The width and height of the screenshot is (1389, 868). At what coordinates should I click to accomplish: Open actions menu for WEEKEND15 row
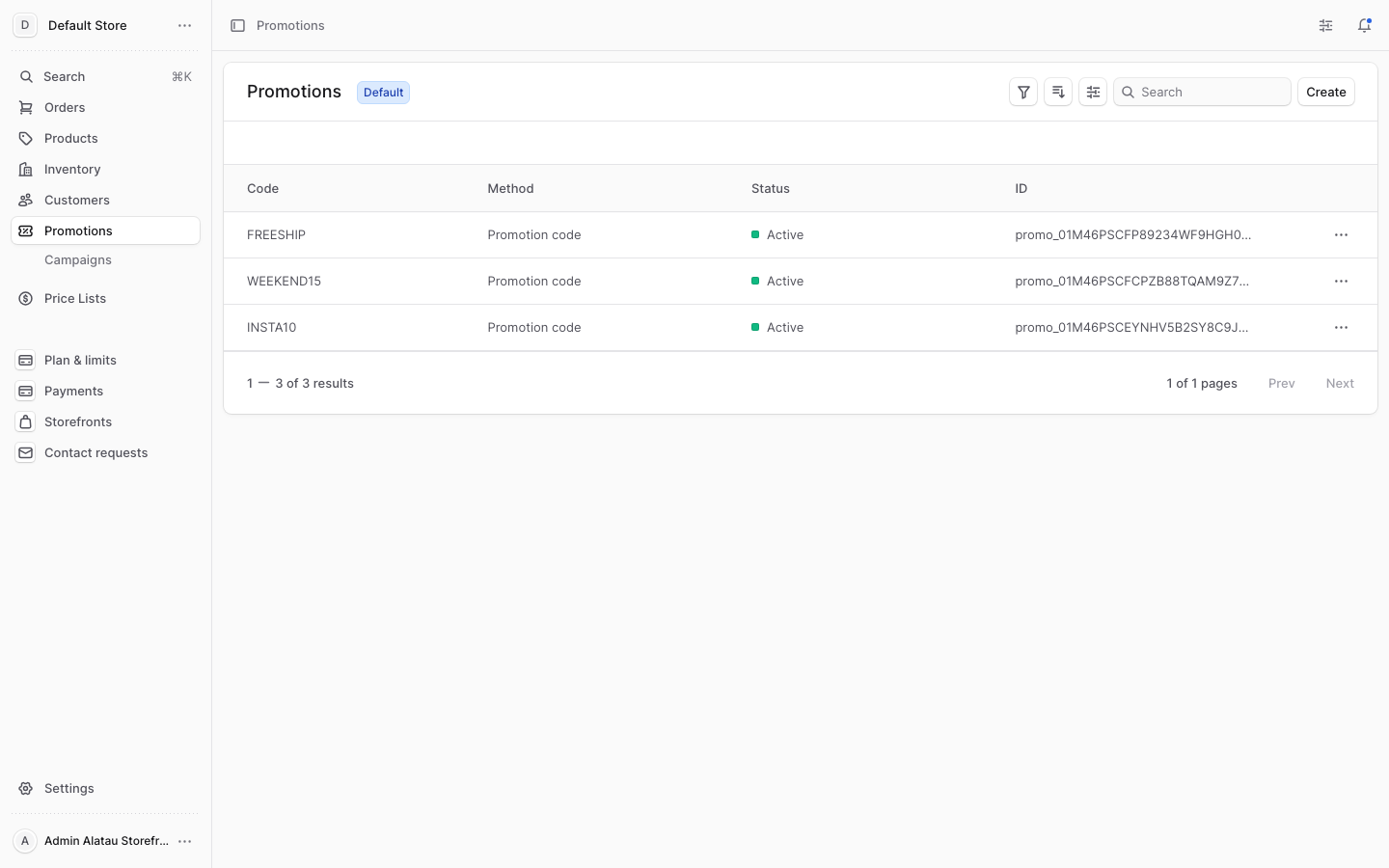[1341, 282]
